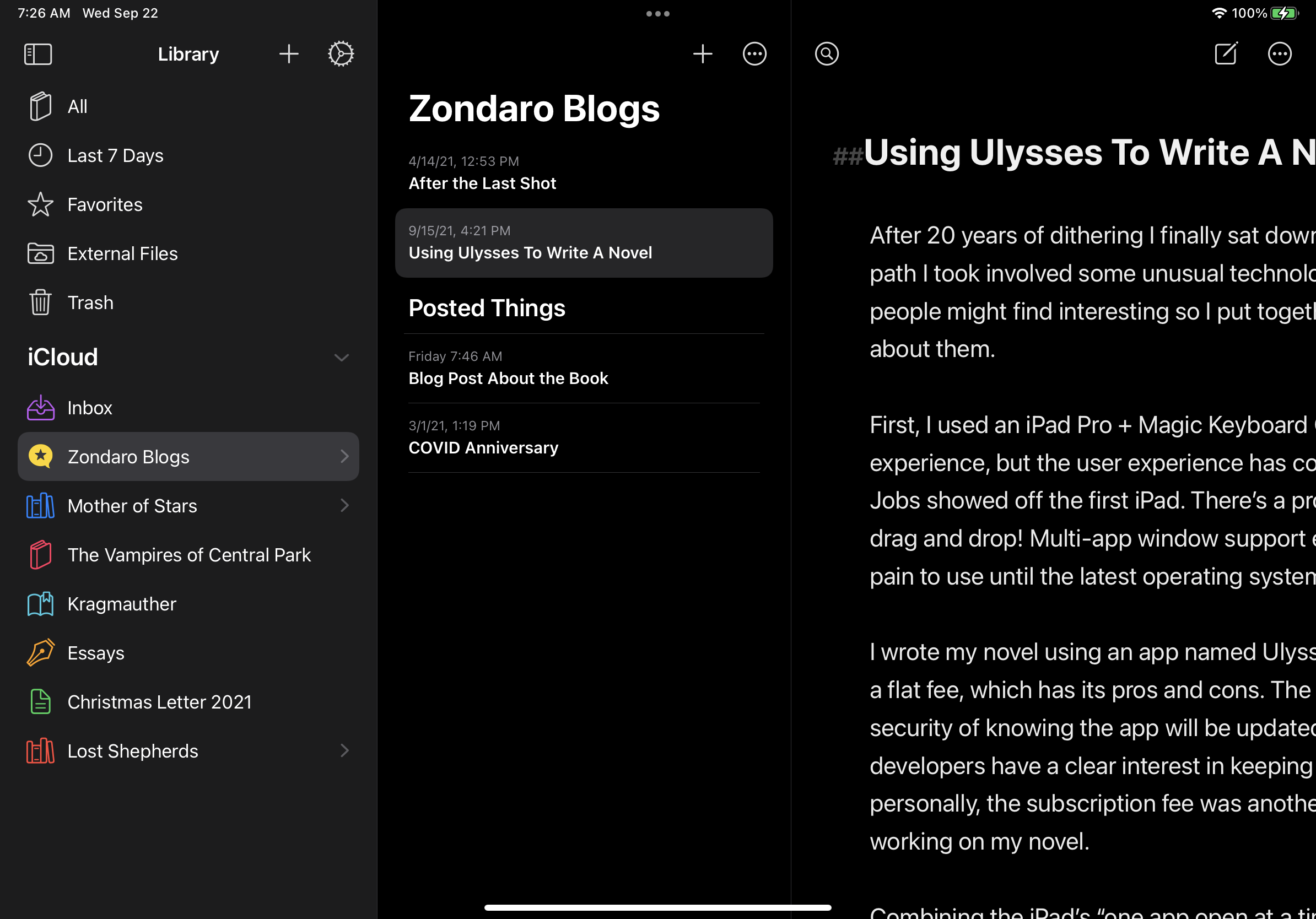
Task: Open the sheet list more options menu
Action: (x=754, y=55)
